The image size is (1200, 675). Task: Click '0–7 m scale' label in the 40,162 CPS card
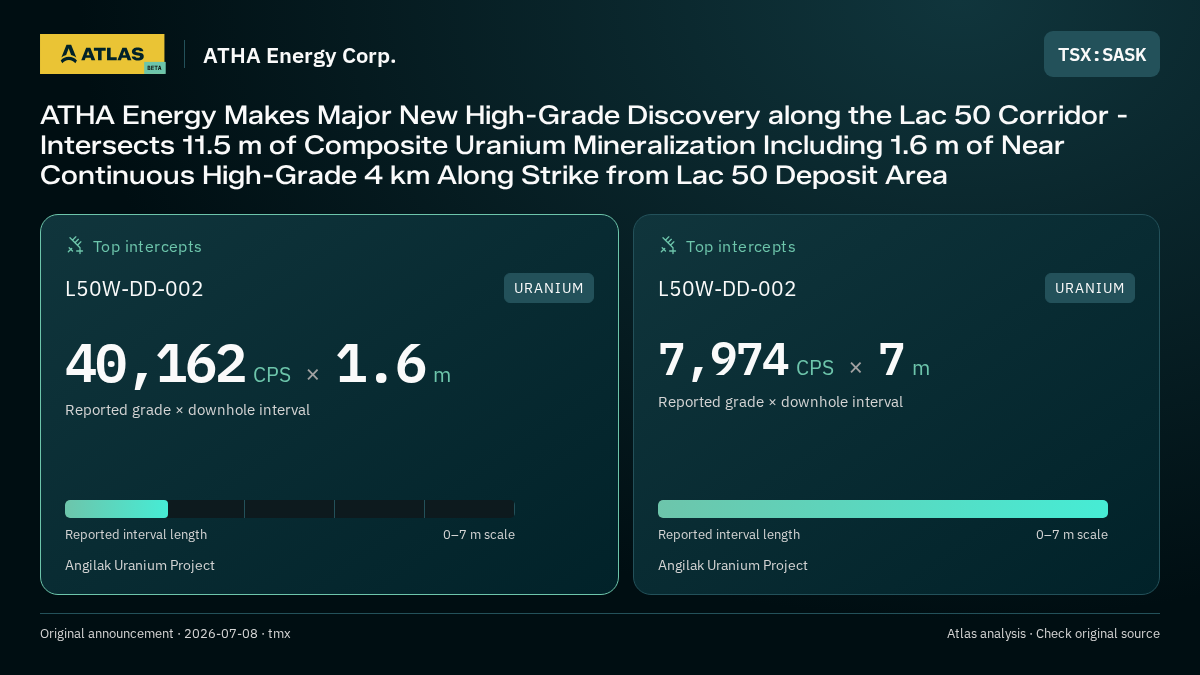point(479,535)
